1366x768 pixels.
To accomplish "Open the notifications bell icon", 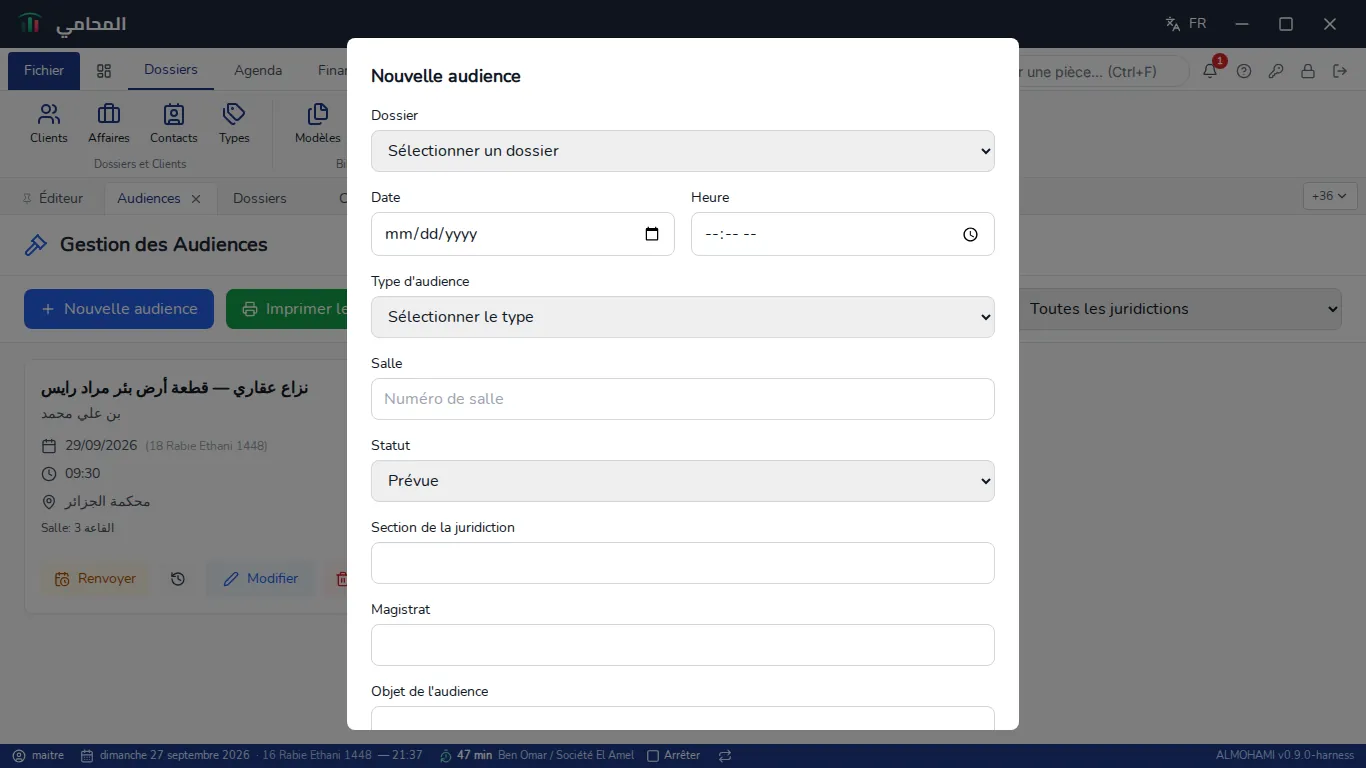I will pos(1210,71).
